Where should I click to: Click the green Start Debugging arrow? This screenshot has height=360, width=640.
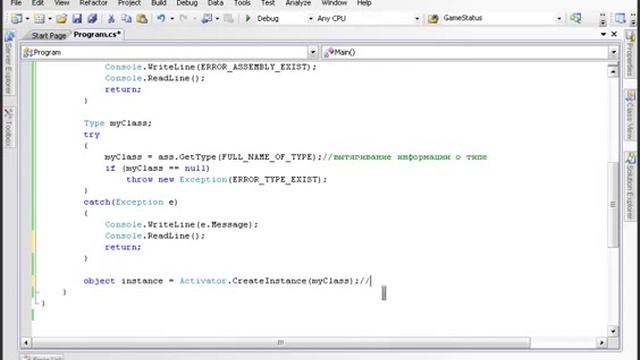pyautogui.click(x=248, y=18)
